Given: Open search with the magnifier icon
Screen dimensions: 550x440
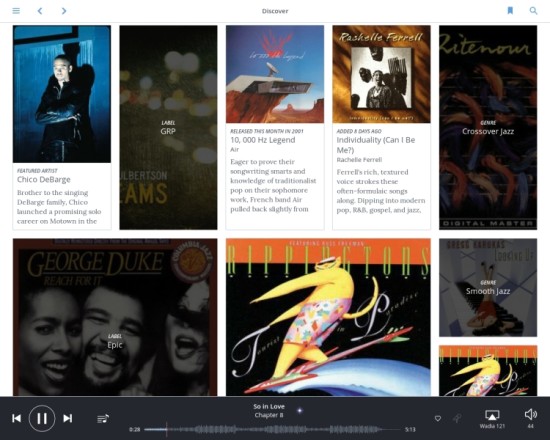Looking at the screenshot, I should click(533, 11).
